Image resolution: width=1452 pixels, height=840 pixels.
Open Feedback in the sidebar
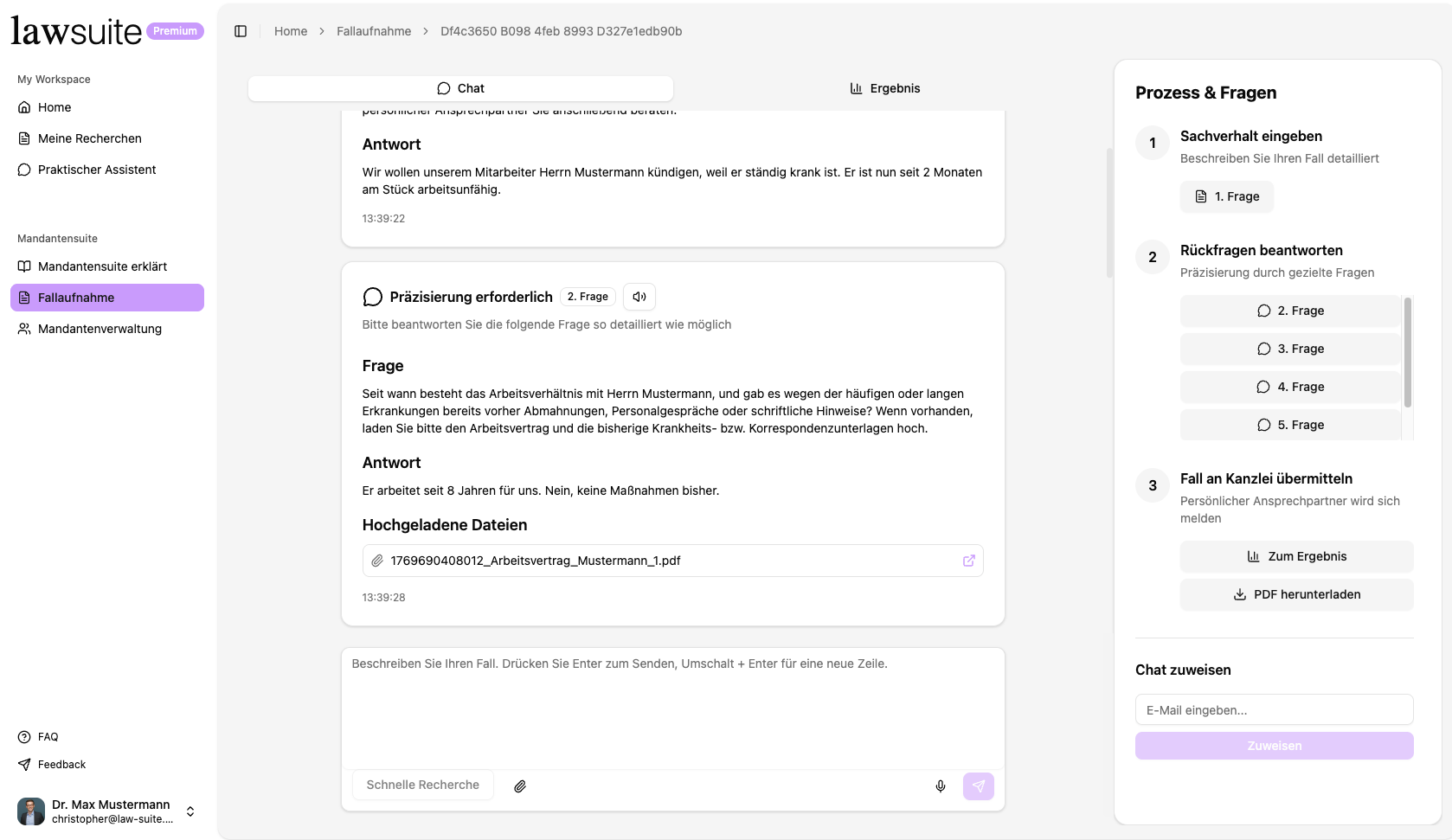click(x=61, y=765)
